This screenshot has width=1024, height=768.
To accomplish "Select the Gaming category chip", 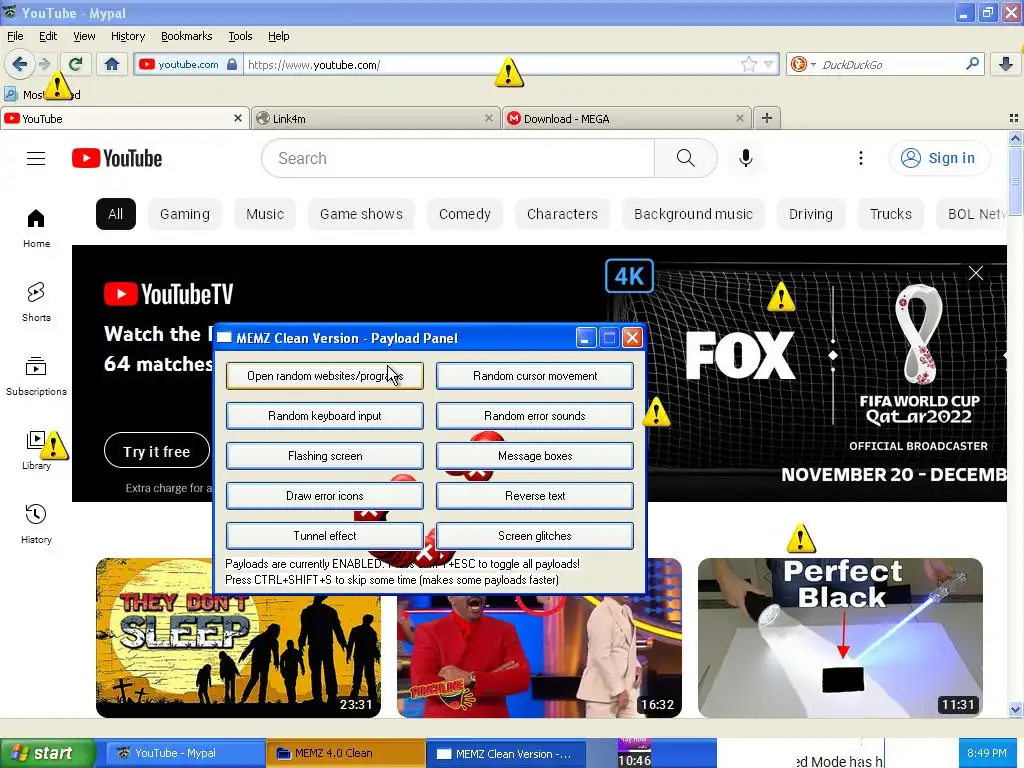I will click(x=185, y=214).
